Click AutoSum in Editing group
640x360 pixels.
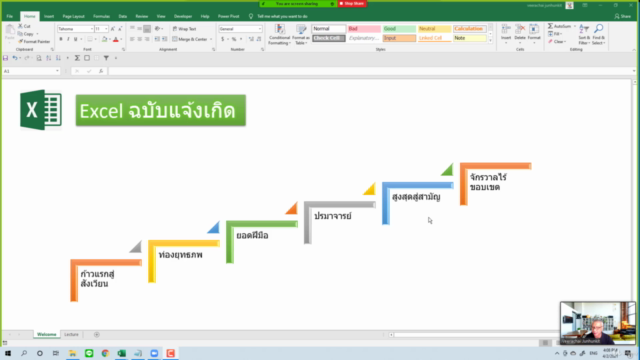[x=560, y=26]
